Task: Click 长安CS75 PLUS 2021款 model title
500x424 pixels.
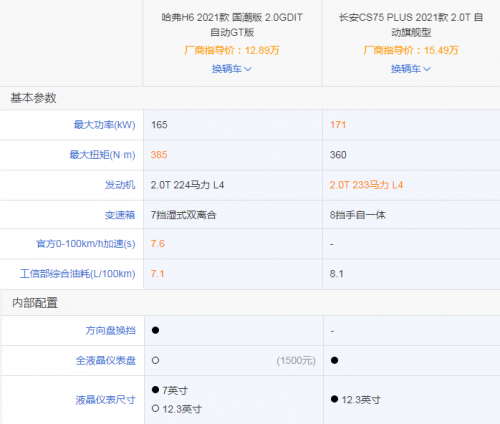Action: 411,25
